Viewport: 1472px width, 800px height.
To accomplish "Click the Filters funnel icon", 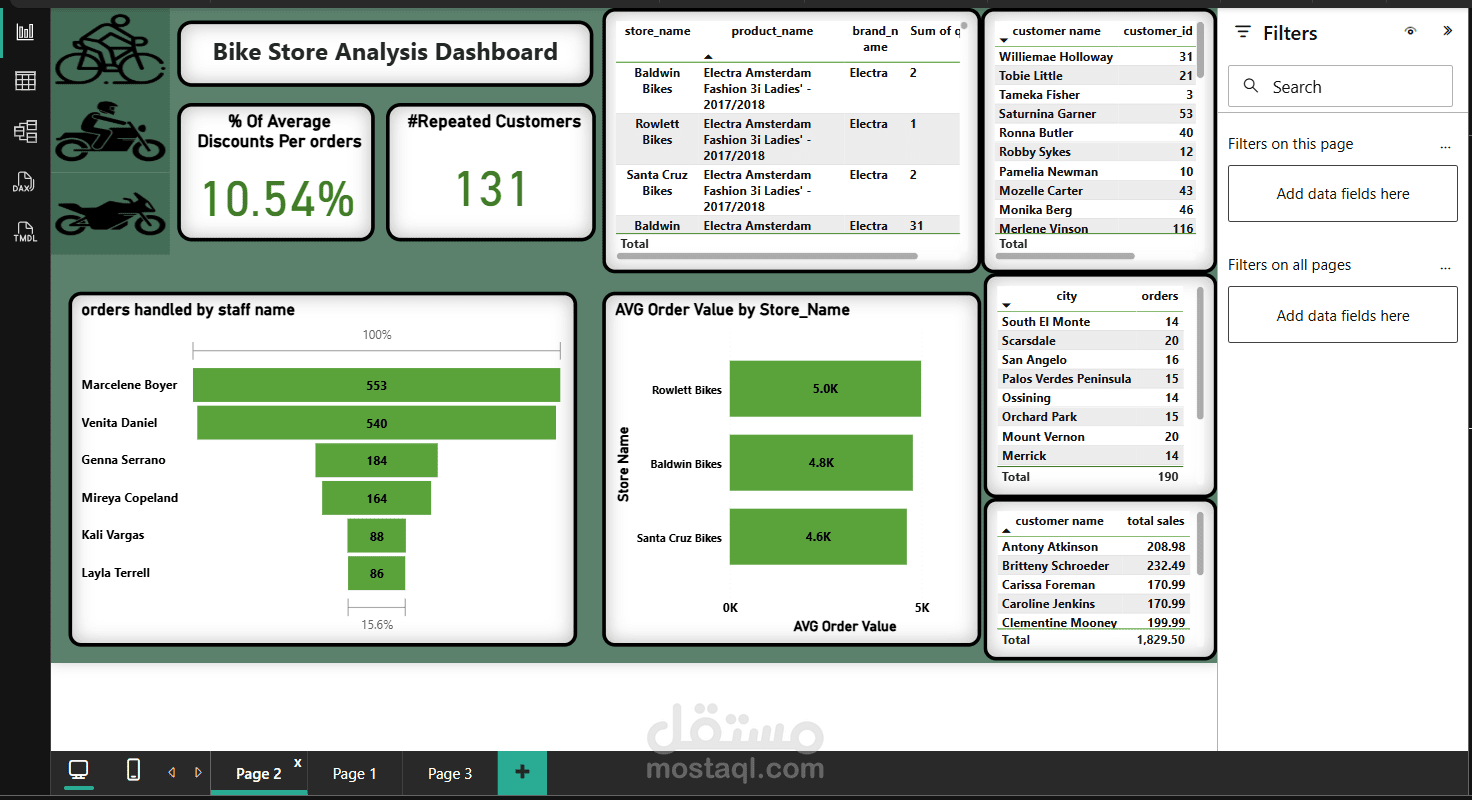I will pos(1243,32).
